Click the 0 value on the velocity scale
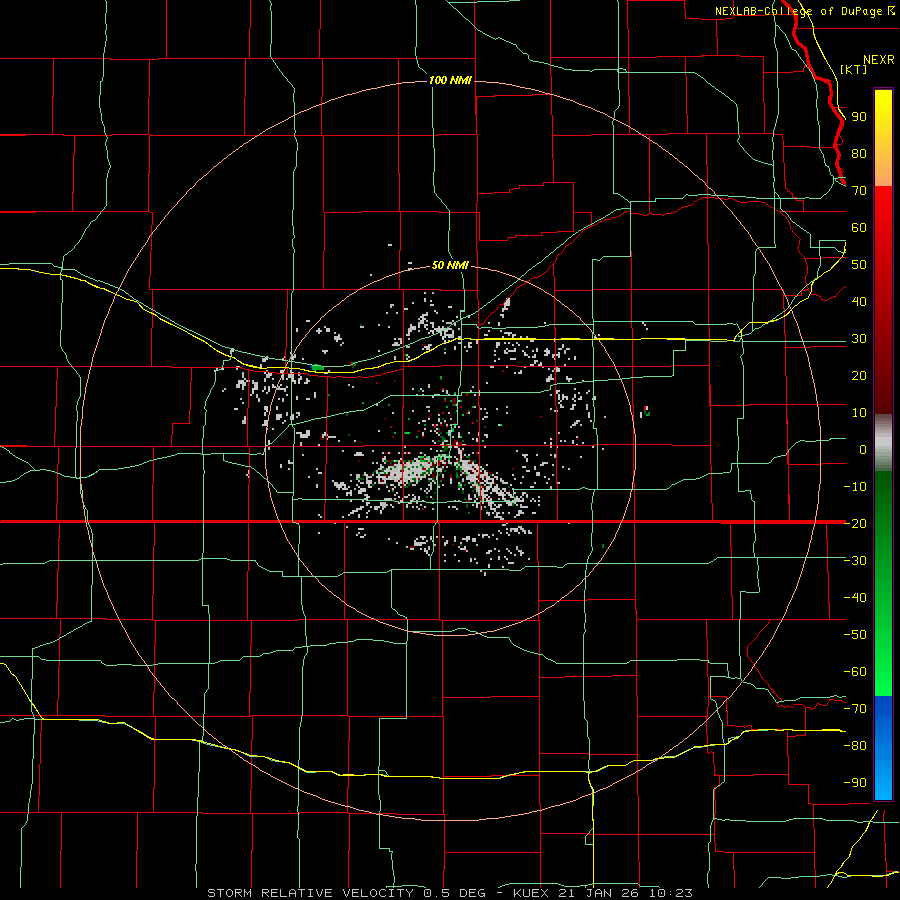The height and width of the screenshot is (900, 900). [863, 449]
